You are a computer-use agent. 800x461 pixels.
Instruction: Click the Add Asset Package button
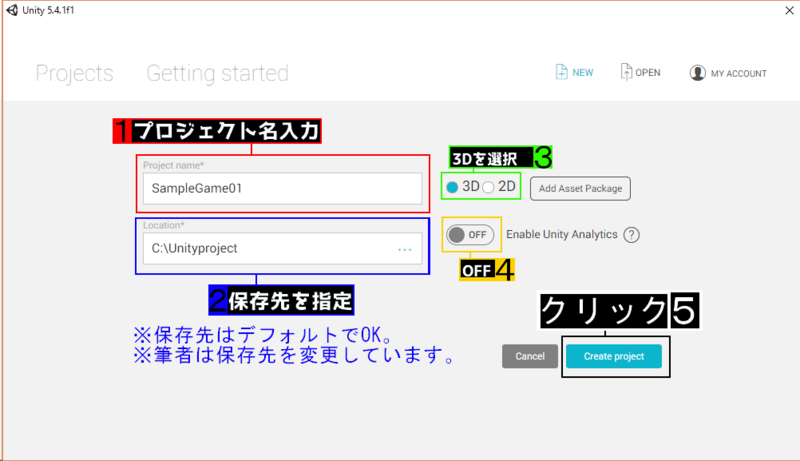(580, 189)
